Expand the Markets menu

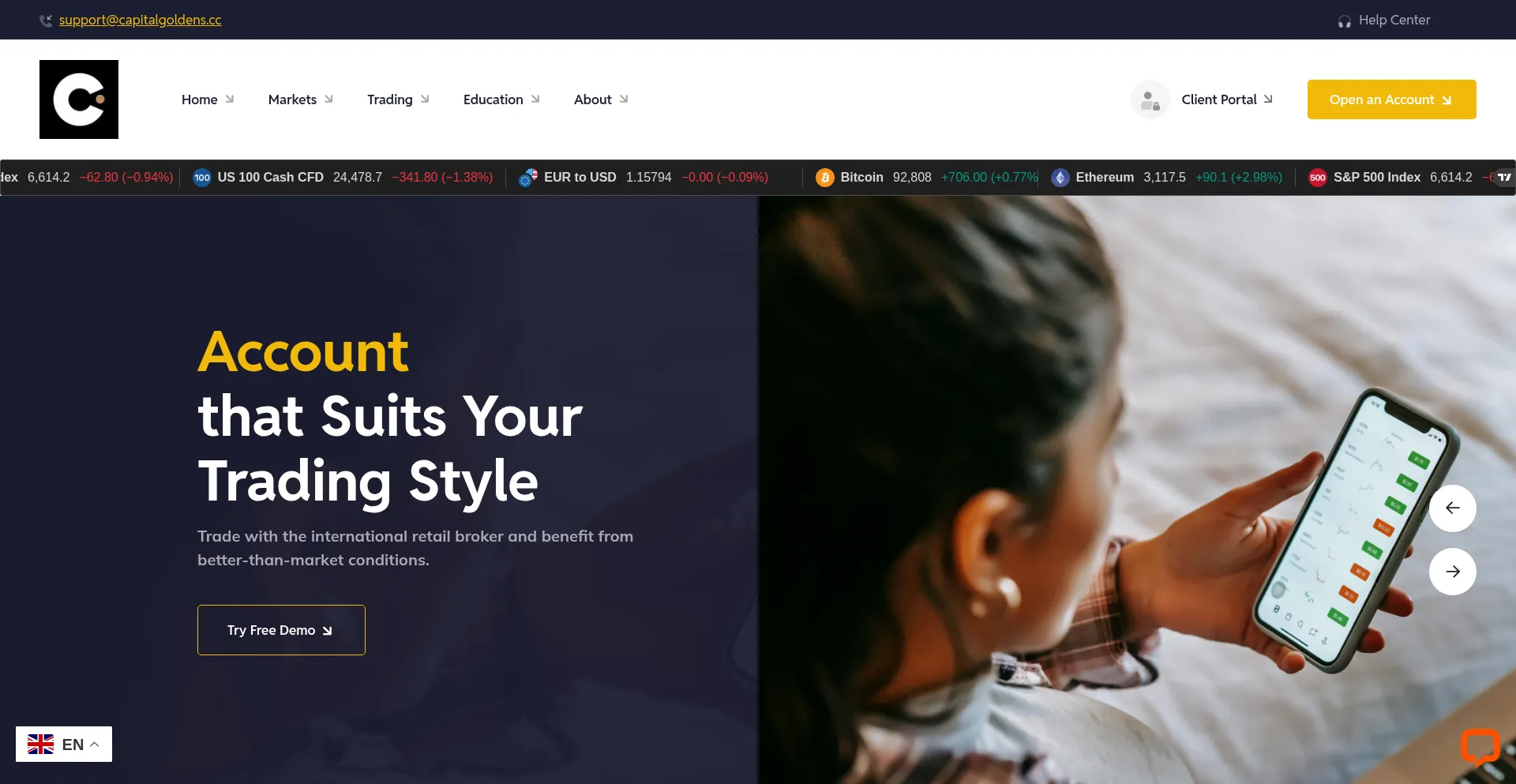coord(300,99)
